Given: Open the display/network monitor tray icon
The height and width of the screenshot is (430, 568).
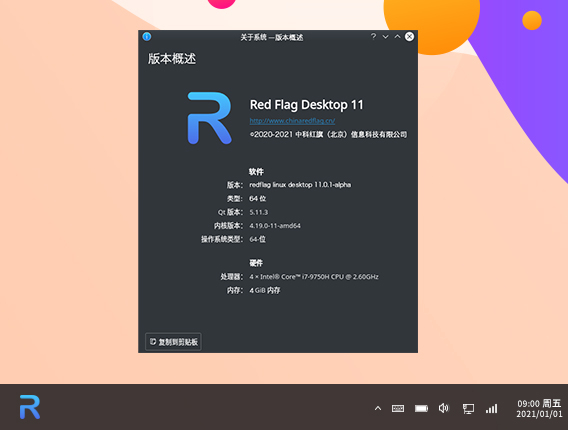Looking at the screenshot, I should click(468, 409).
